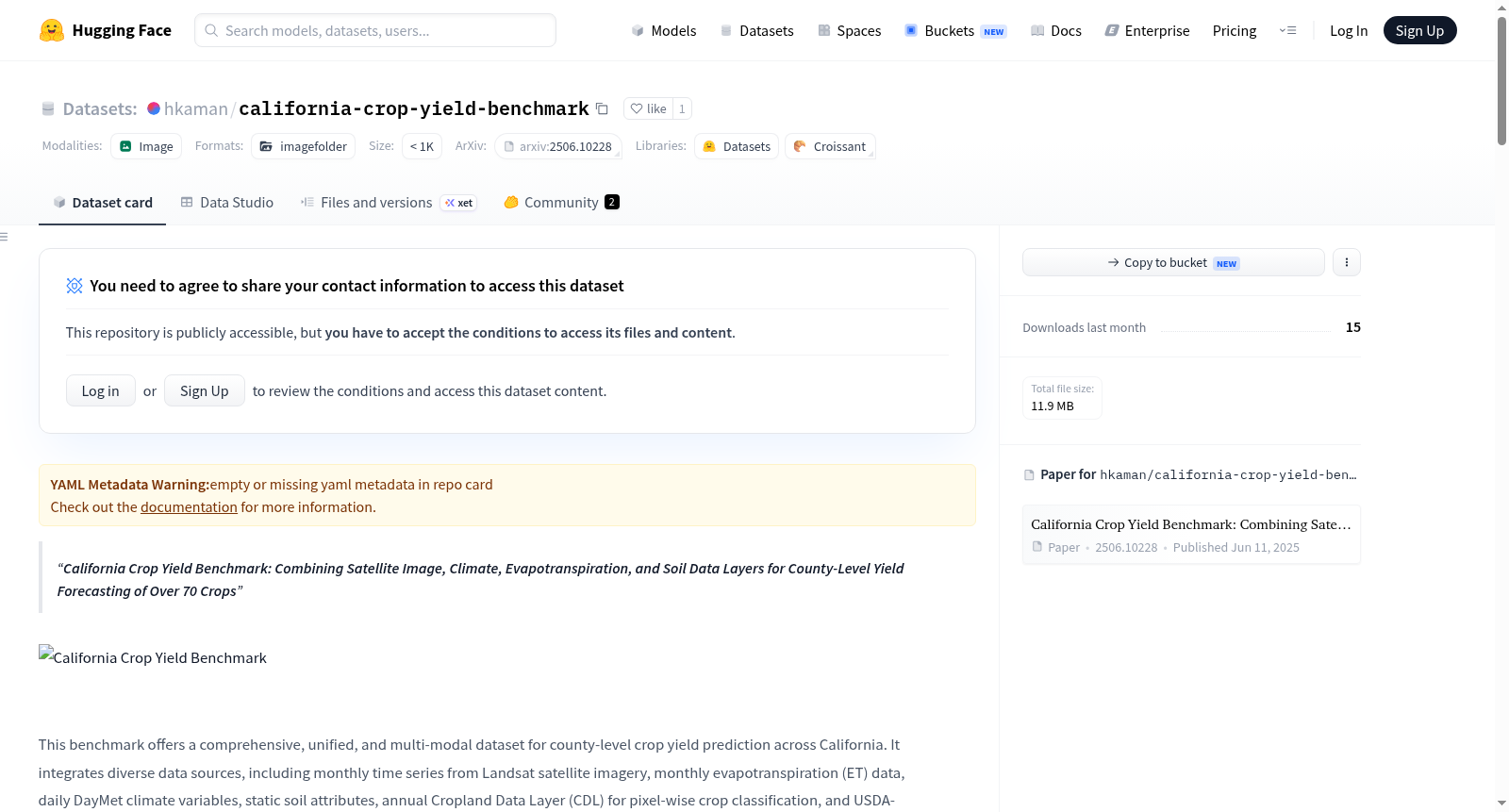This screenshot has height=812, width=1509.
Task: Click the scrollbar down arrow
Action: pyautogui.click(x=1501, y=804)
